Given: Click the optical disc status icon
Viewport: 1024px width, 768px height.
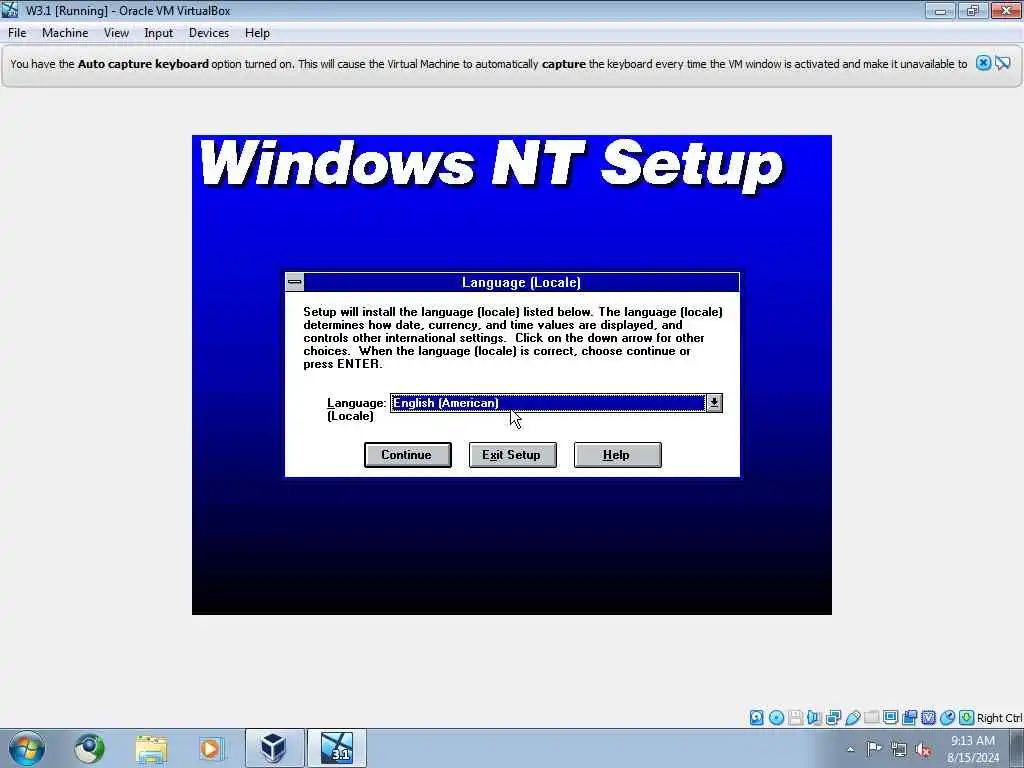Looking at the screenshot, I should tap(776, 718).
